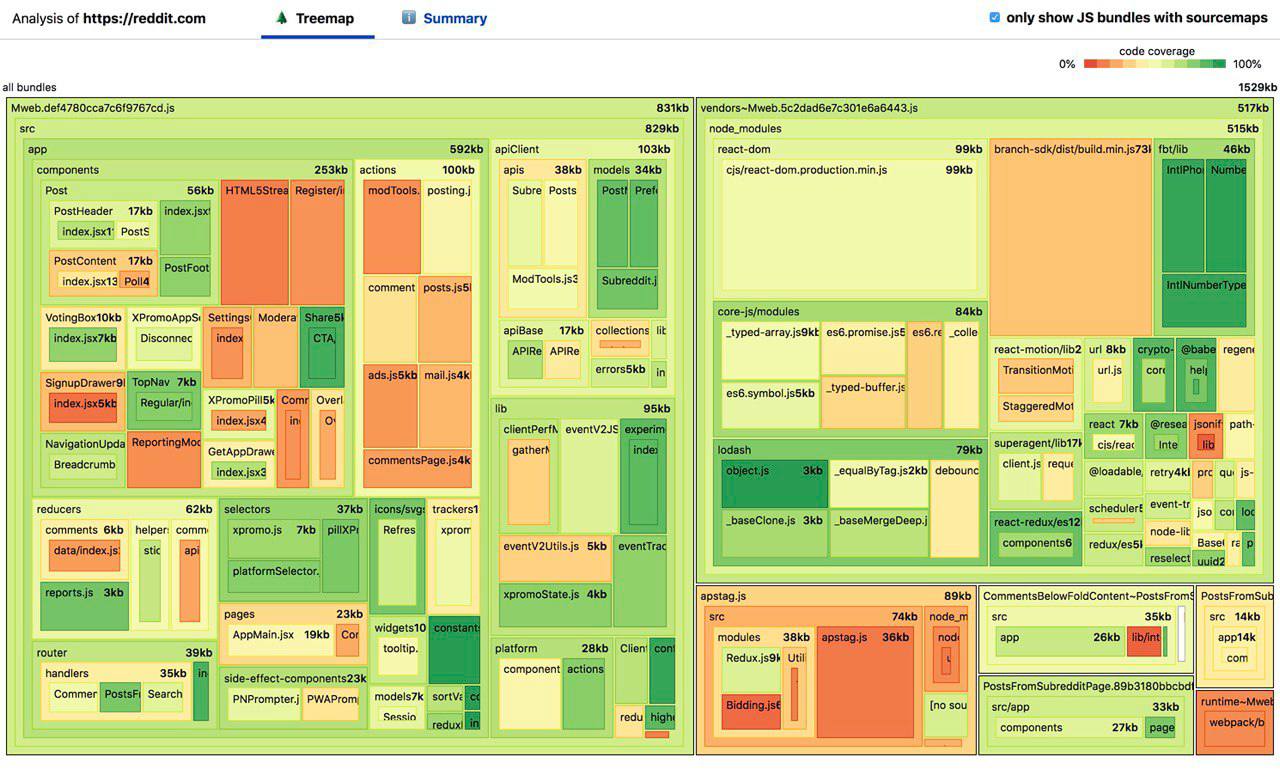Image resolution: width=1280 pixels, height=770 pixels.
Task: Click the xpromo.js 7kb selector block
Action: (x=272, y=539)
